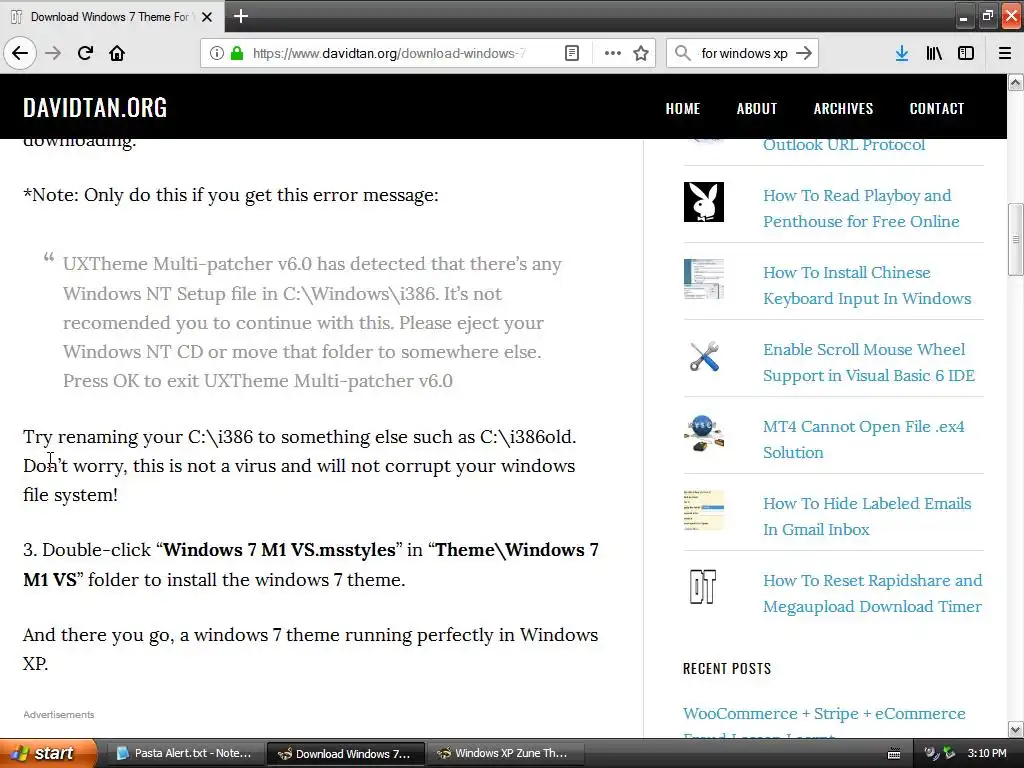1024x768 pixels.
Task: Click the wrench and screwdriver thumbnail
Action: (703, 356)
